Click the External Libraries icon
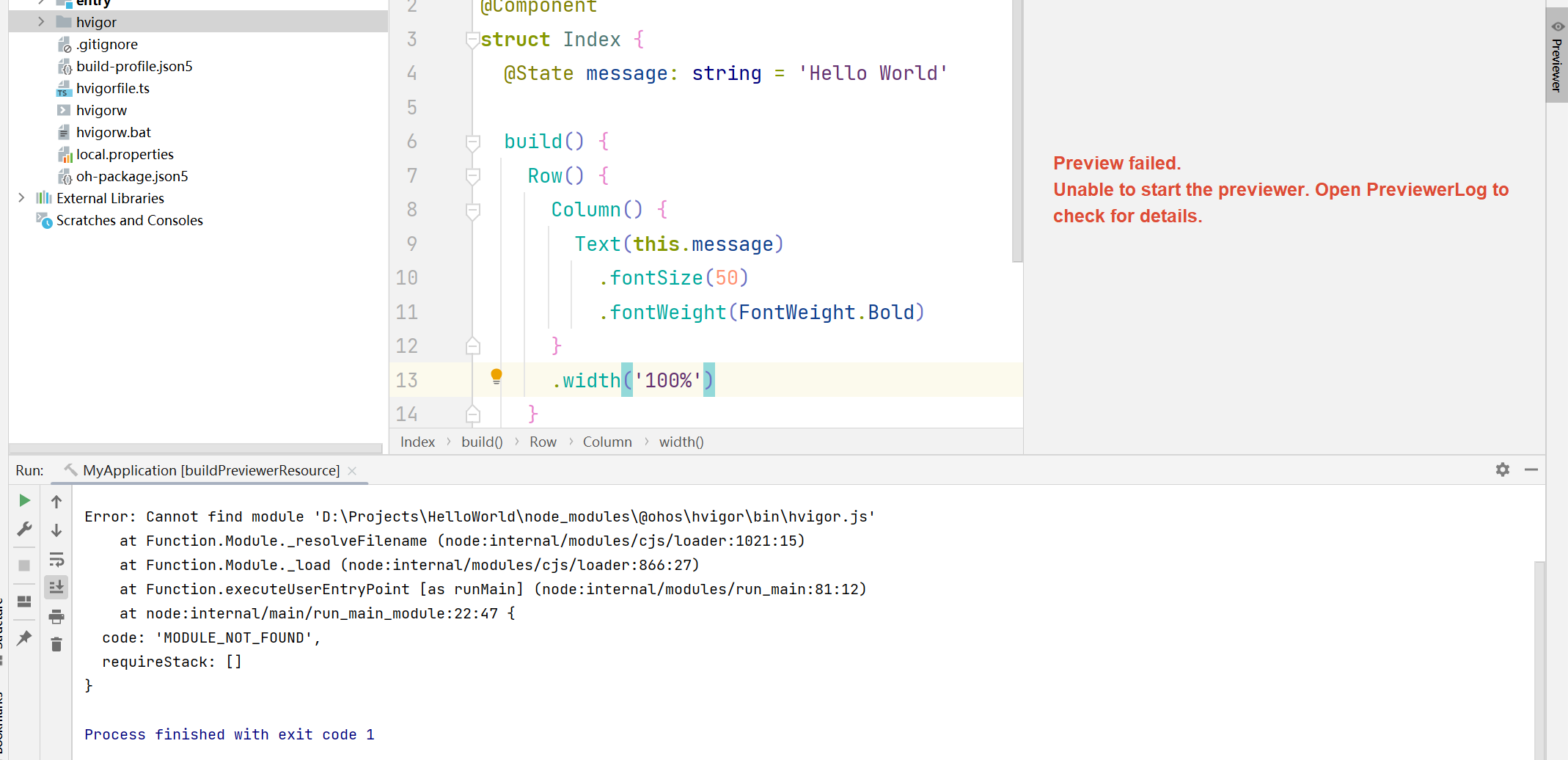Screen dimensions: 1568x760 44,198
